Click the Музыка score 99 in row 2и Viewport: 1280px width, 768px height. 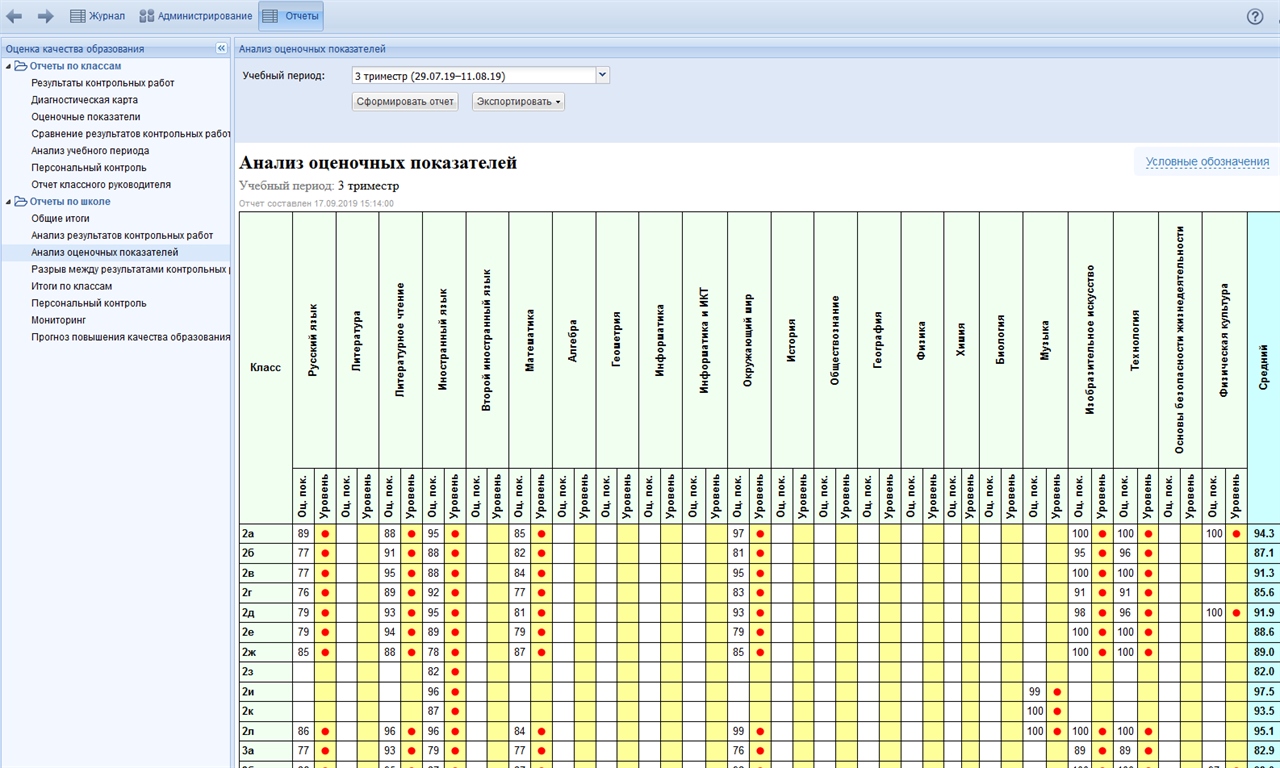click(1034, 691)
